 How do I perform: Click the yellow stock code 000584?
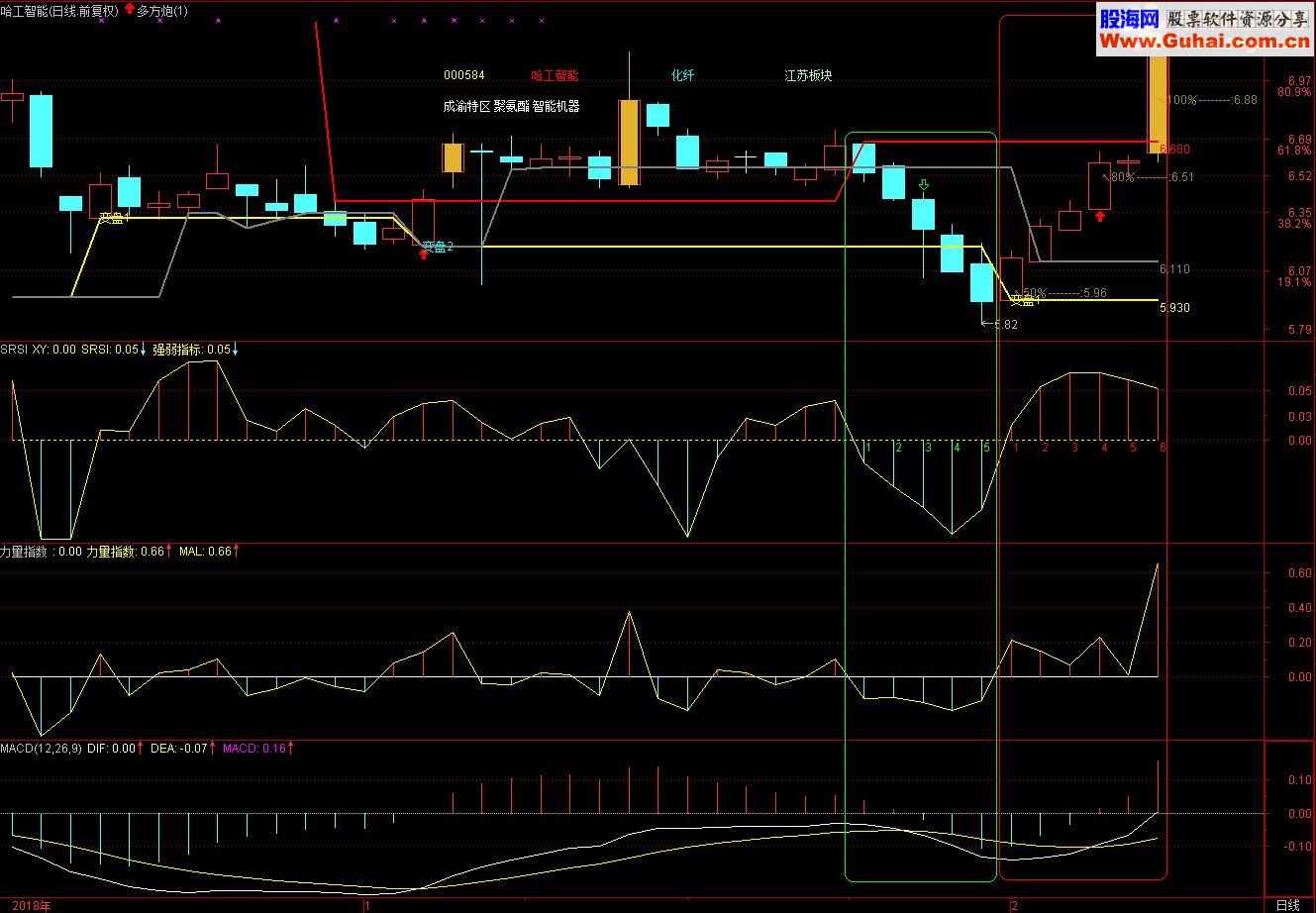click(463, 75)
